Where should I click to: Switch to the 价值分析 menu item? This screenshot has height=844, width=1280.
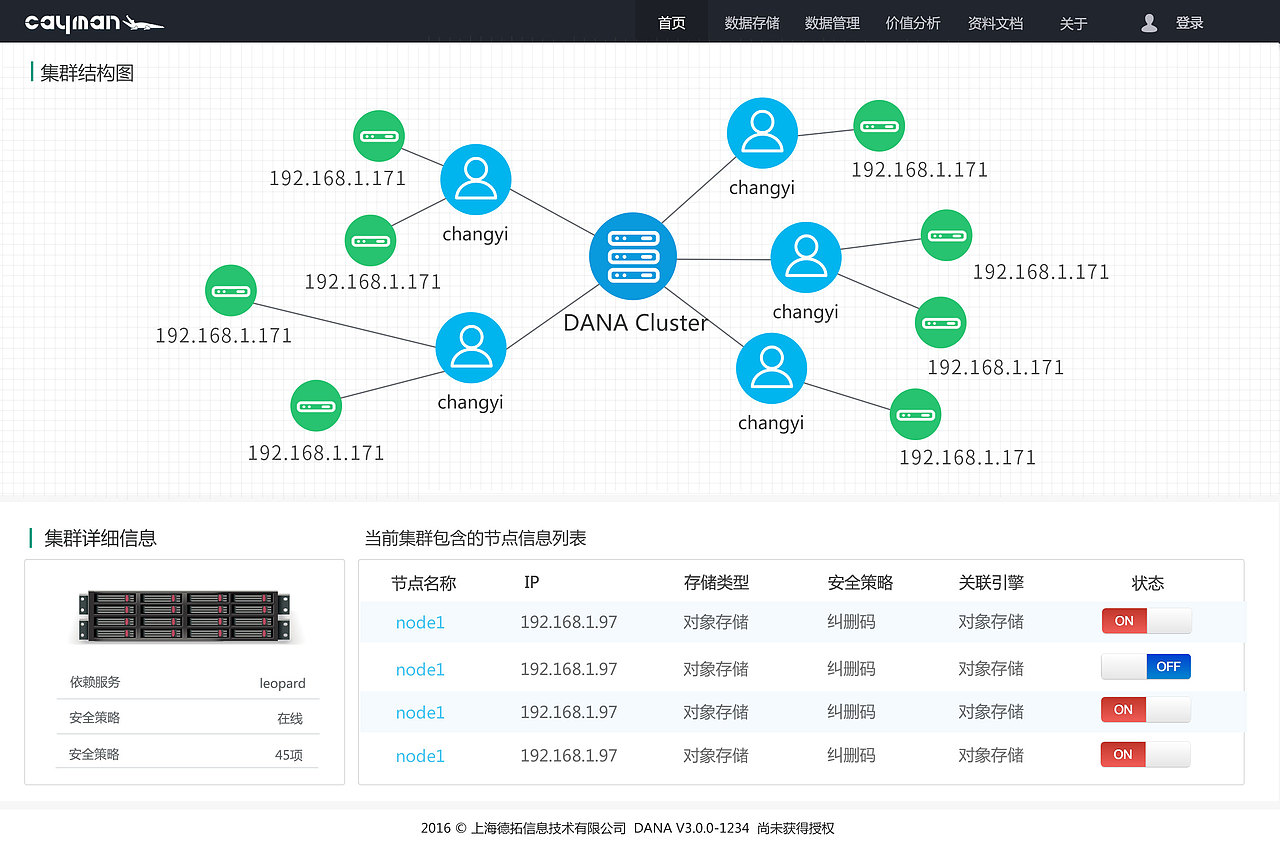tap(913, 23)
